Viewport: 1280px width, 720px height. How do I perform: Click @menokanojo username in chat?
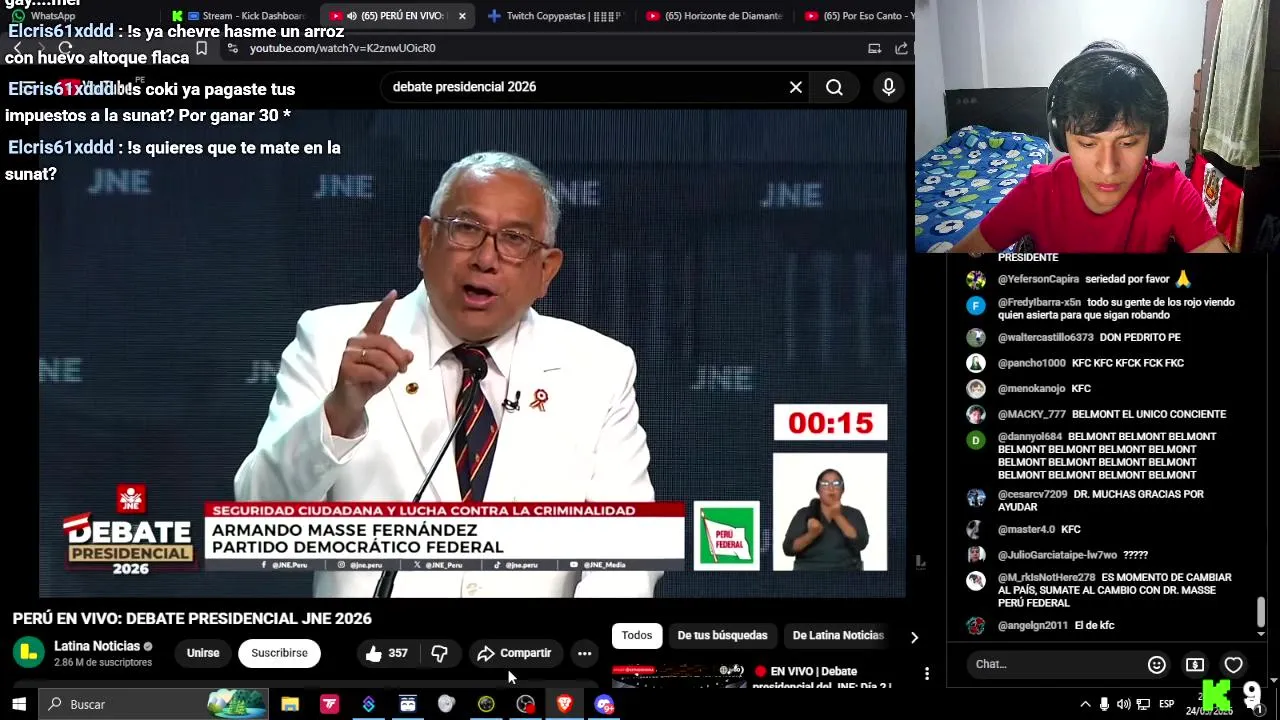pos(1031,388)
